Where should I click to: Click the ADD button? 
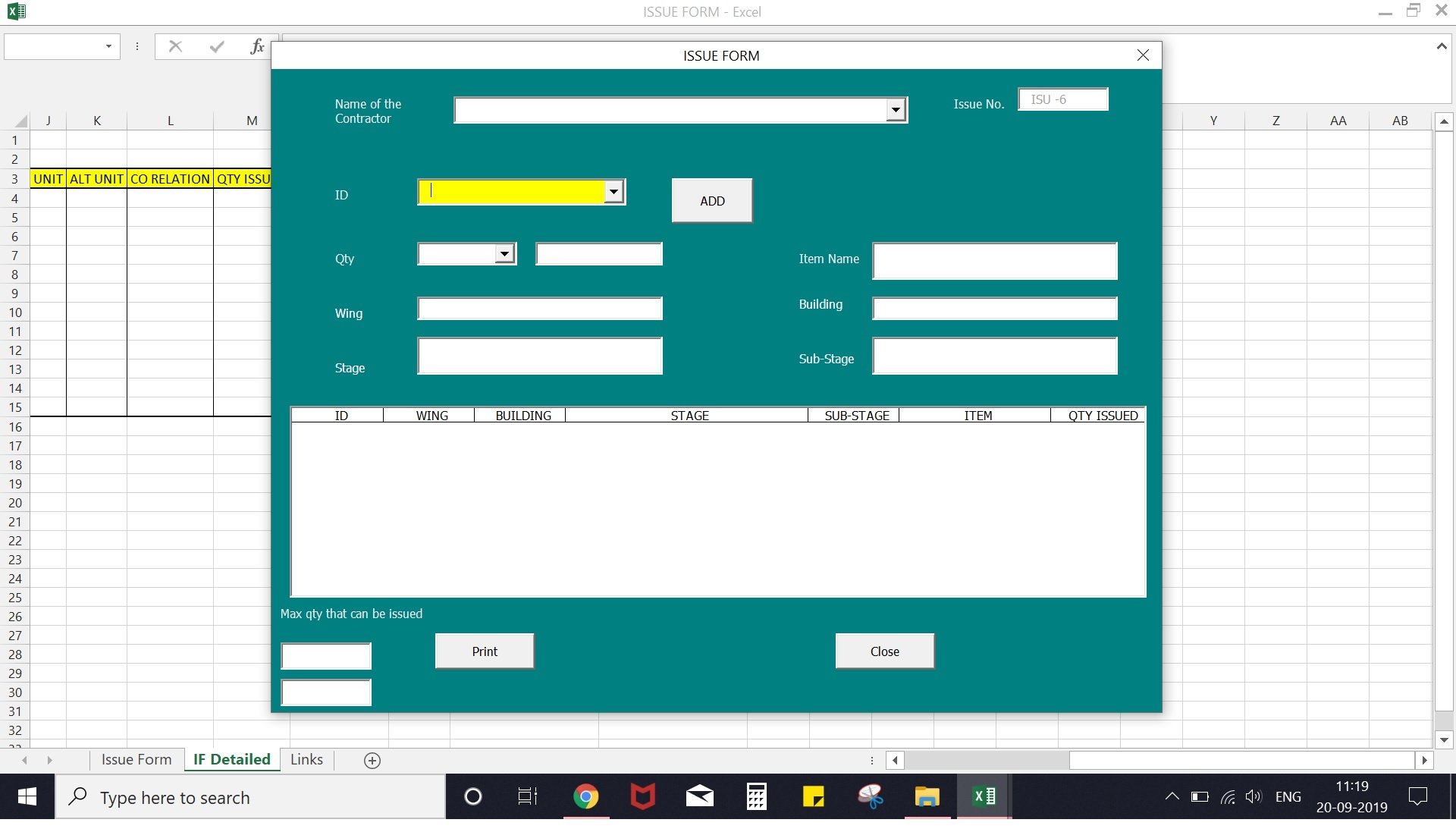(x=712, y=200)
